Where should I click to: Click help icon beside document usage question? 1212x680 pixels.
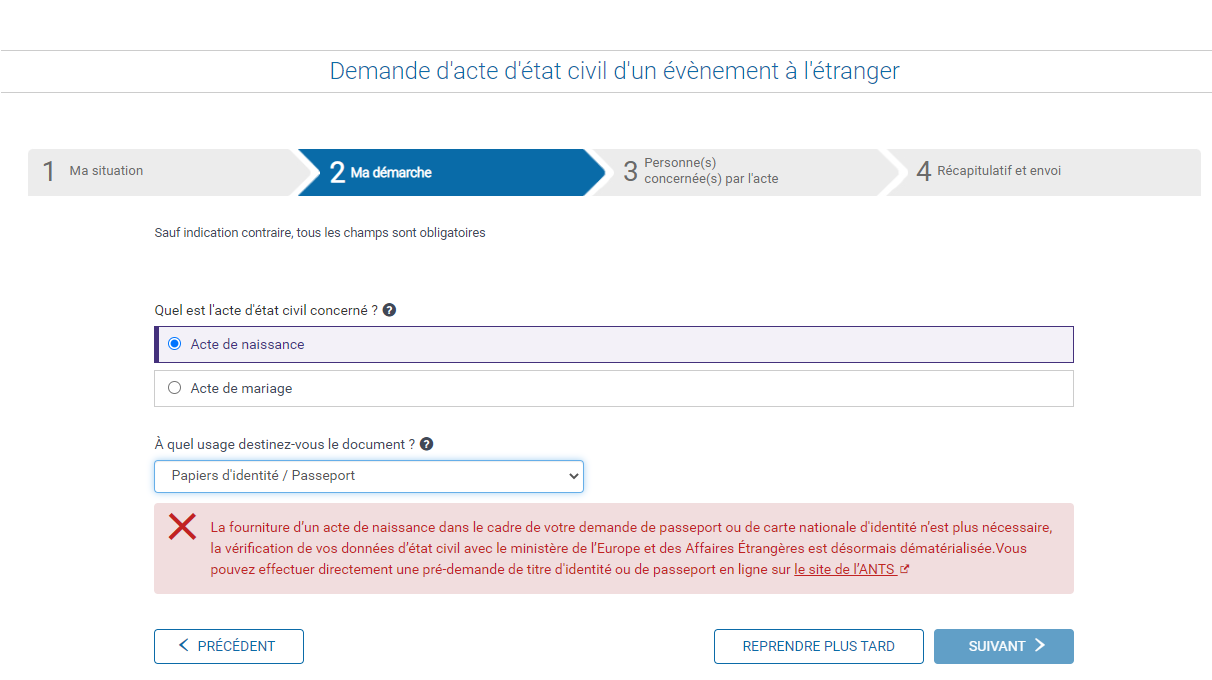[426, 444]
